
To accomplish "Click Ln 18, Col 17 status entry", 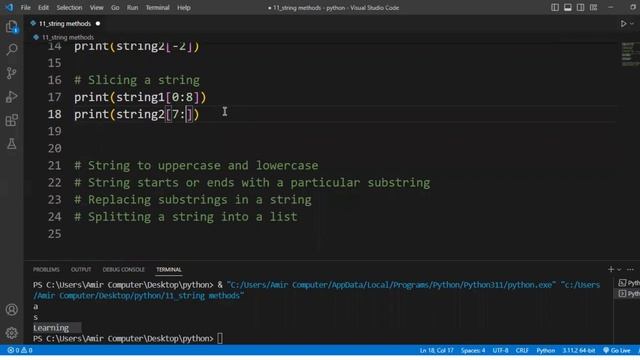I will pos(436,350).
